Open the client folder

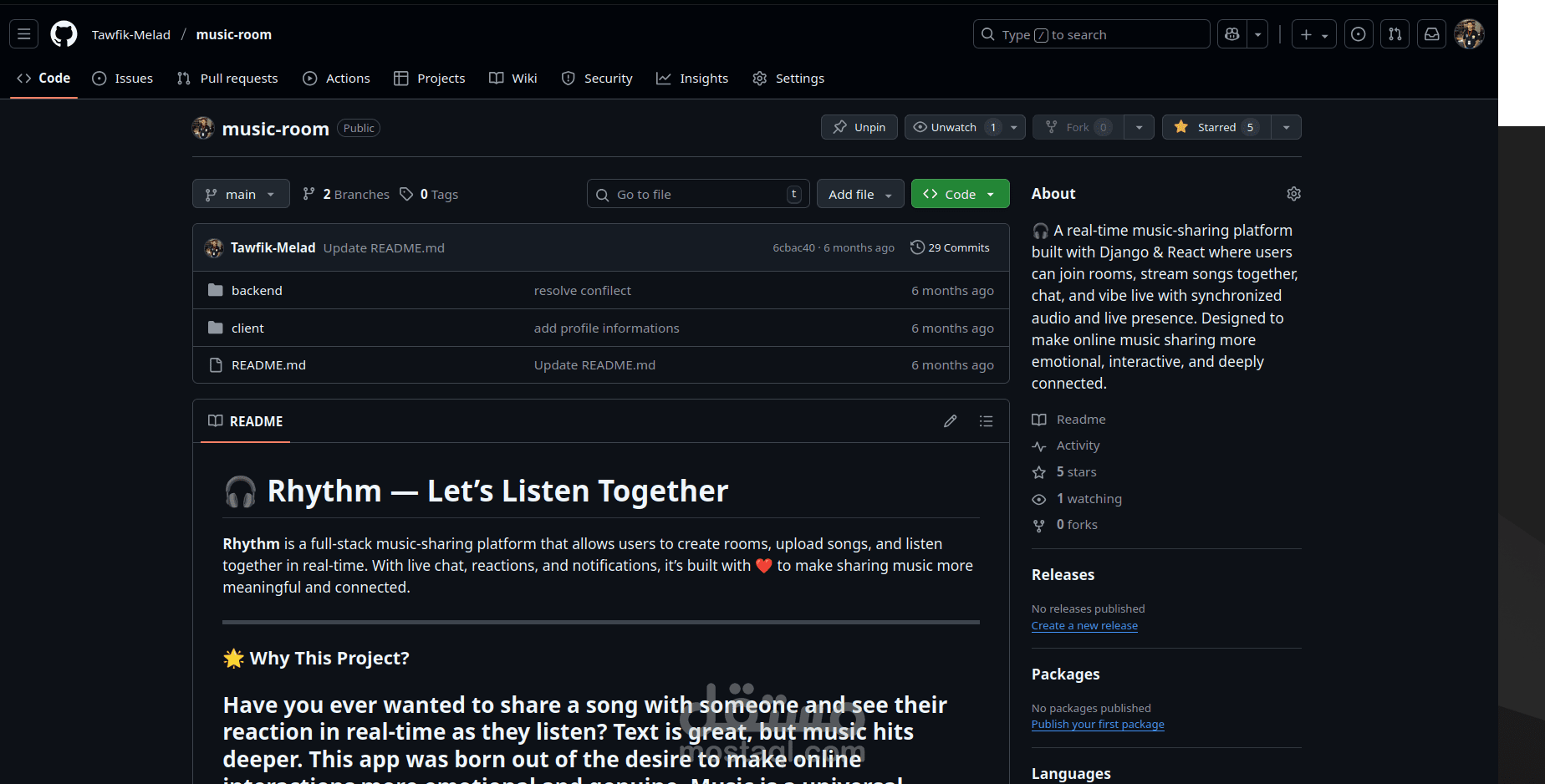pos(247,328)
